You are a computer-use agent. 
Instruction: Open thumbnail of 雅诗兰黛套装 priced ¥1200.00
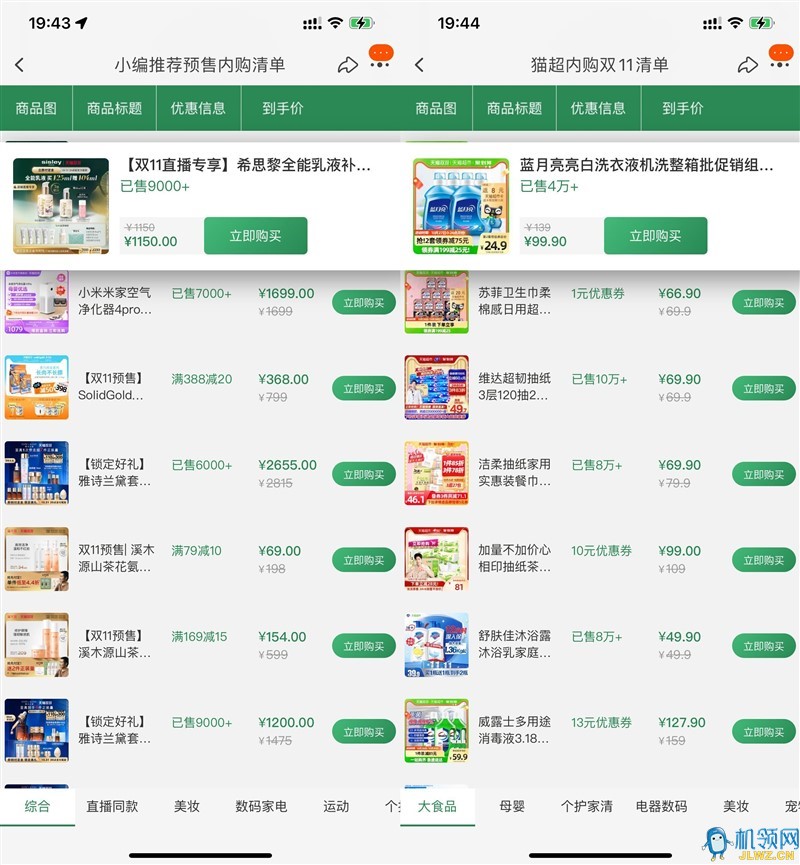(x=36, y=730)
